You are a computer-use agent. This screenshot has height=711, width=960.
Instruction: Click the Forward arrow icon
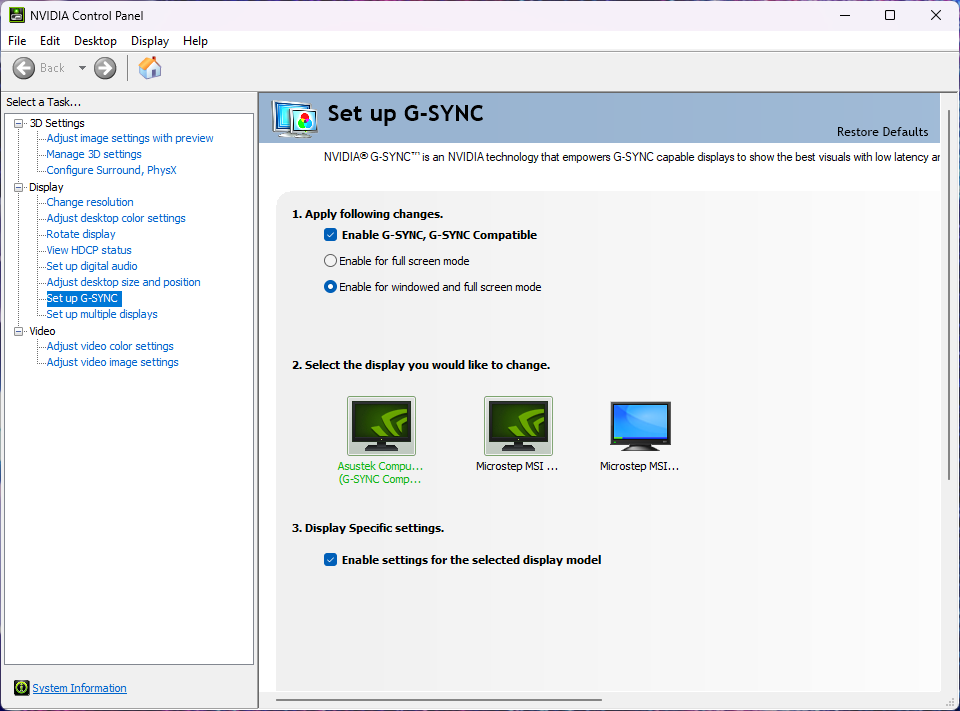coord(105,68)
